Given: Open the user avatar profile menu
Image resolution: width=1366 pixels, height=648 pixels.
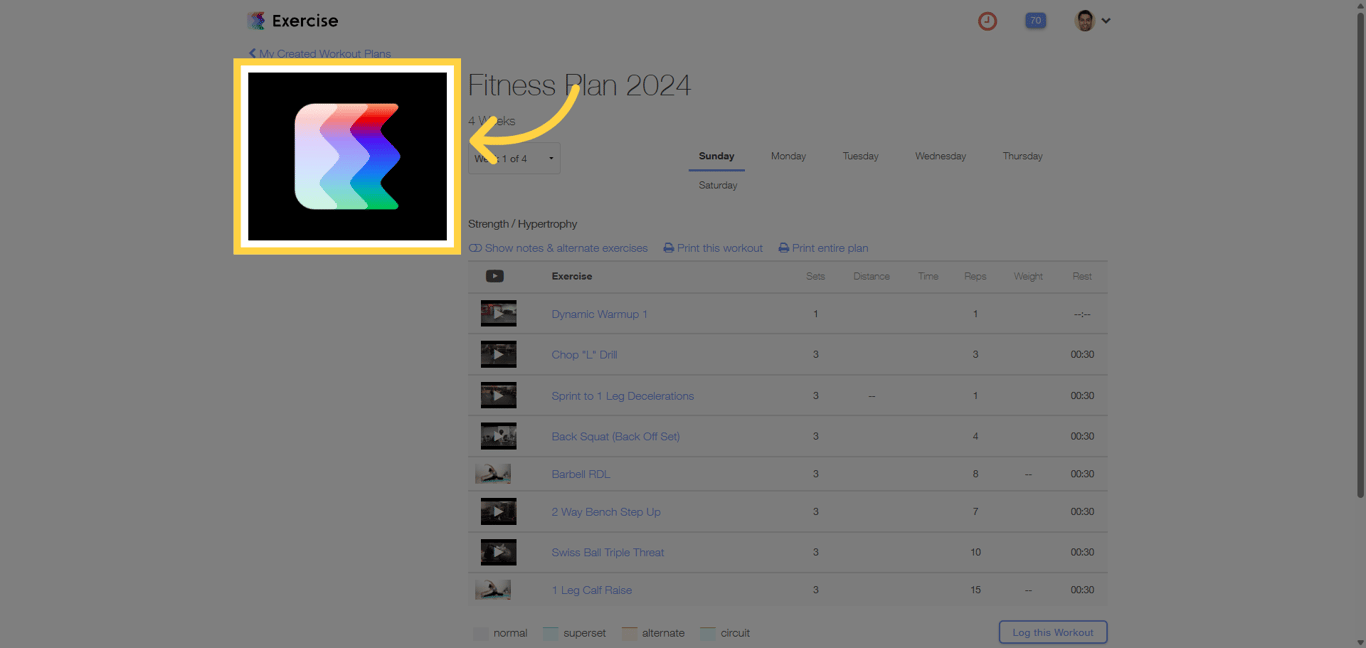Looking at the screenshot, I should 1092,20.
